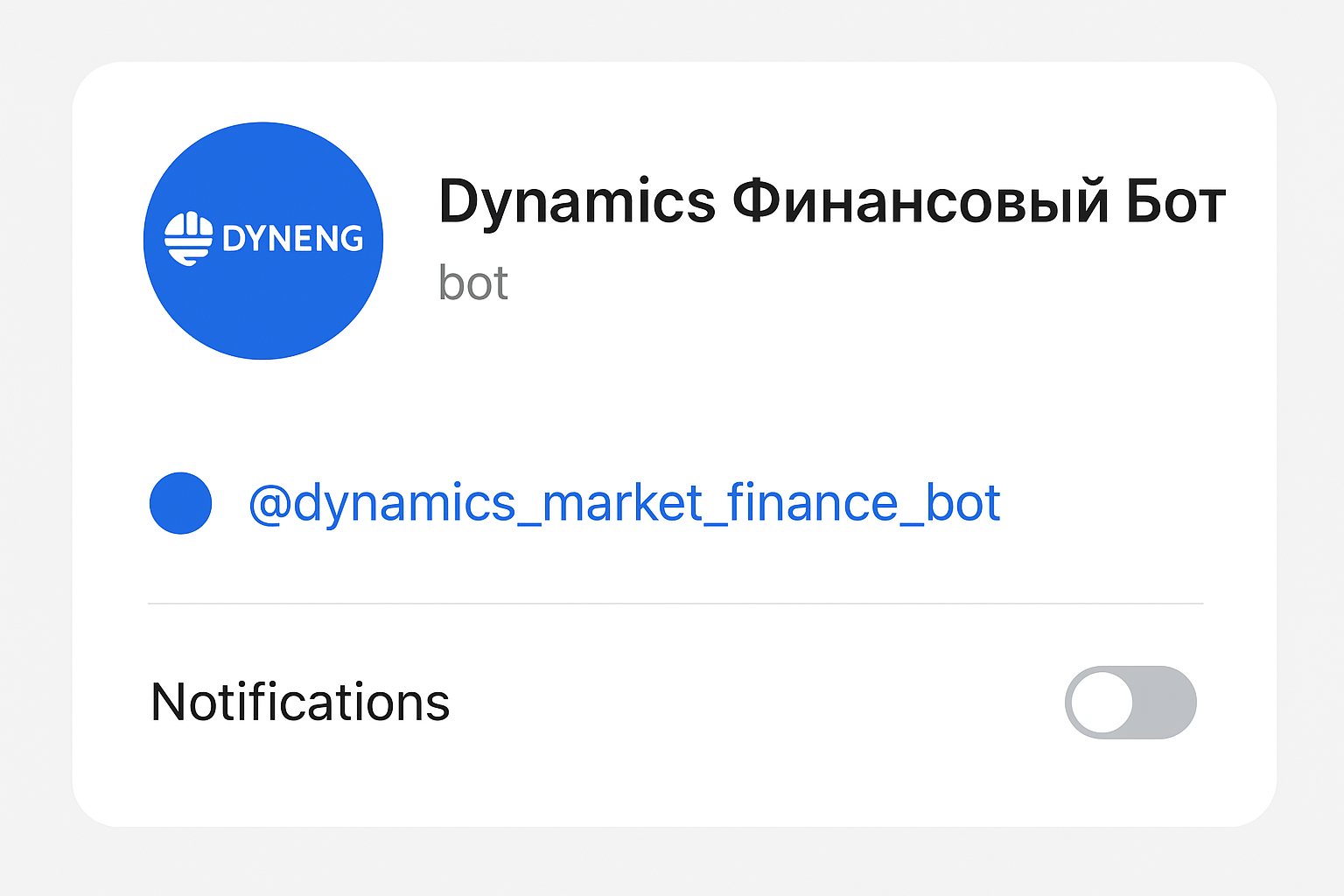1344x896 pixels.
Task: Click the 'bot' subtitle under the title
Action: click(472, 281)
